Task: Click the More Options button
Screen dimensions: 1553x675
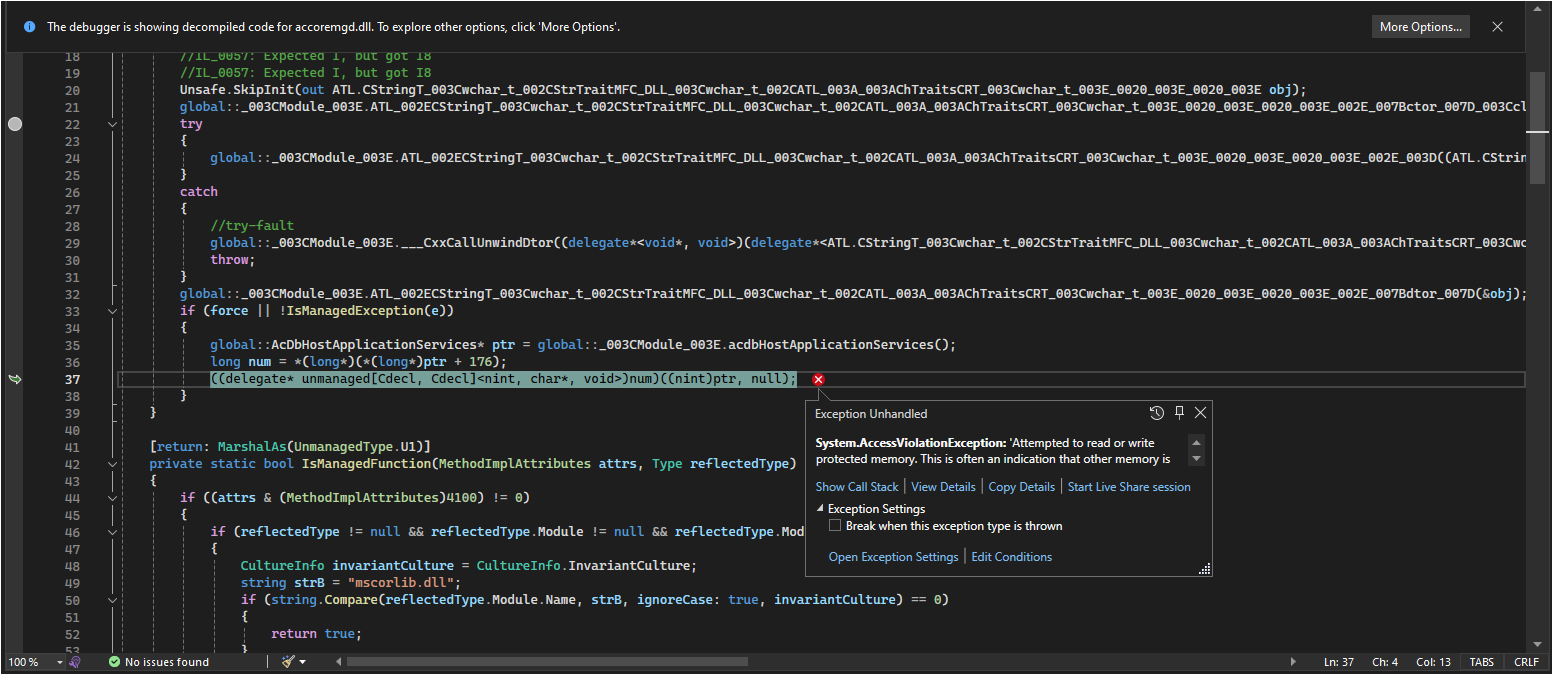Action: pyautogui.click(x=1421, y=26)
